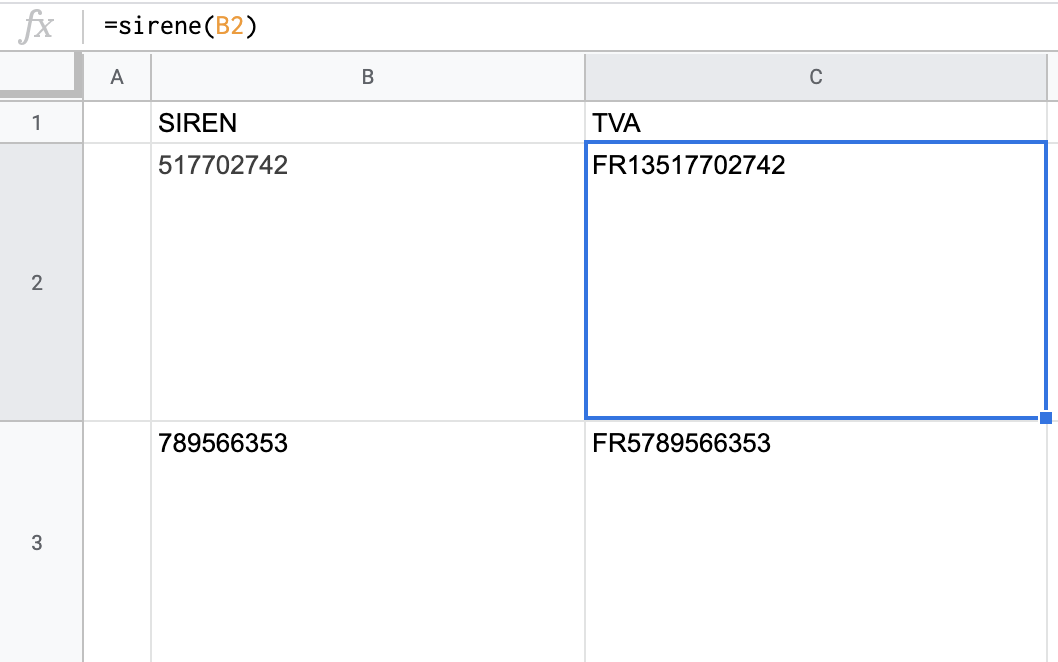Select column B header
The height and width of the screenshot is (662, 1058).
[x=368, y=77]
